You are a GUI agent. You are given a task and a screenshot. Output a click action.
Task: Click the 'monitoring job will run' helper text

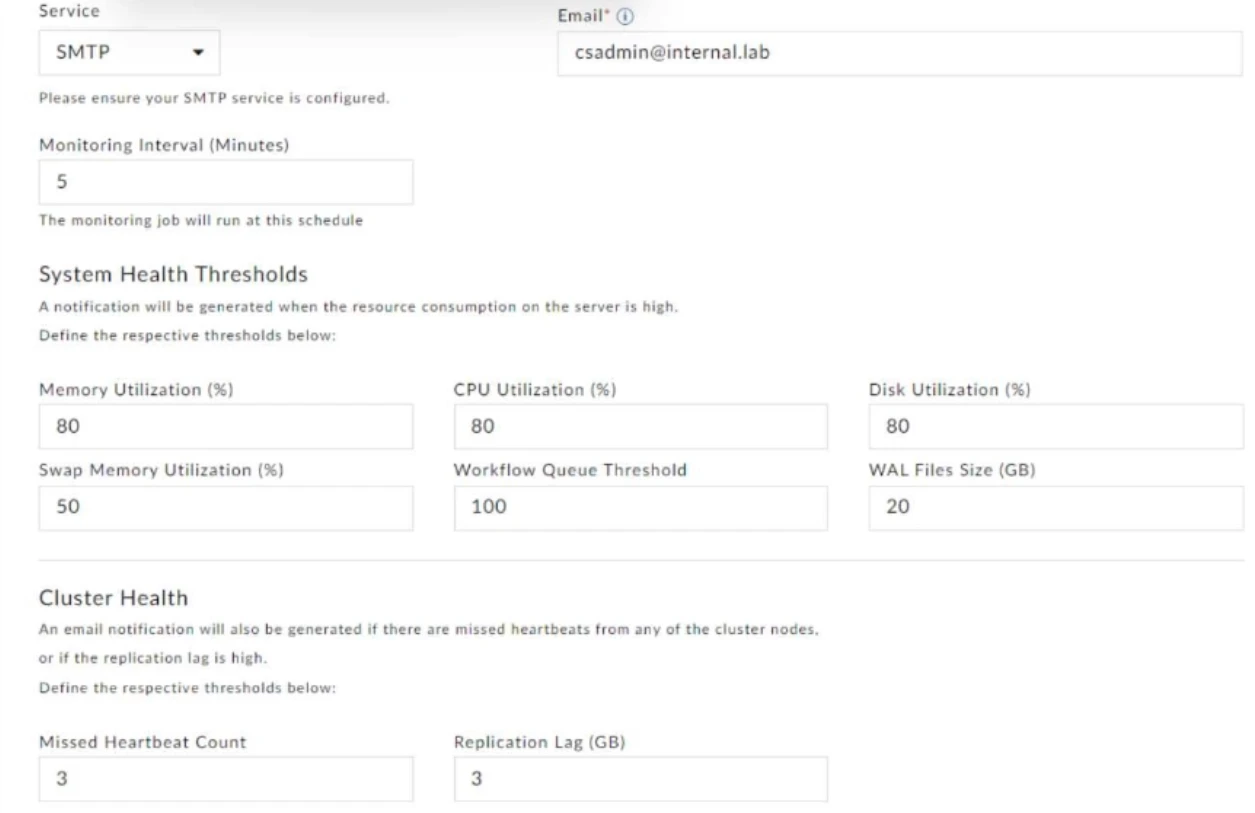click(x=200, y=221)
